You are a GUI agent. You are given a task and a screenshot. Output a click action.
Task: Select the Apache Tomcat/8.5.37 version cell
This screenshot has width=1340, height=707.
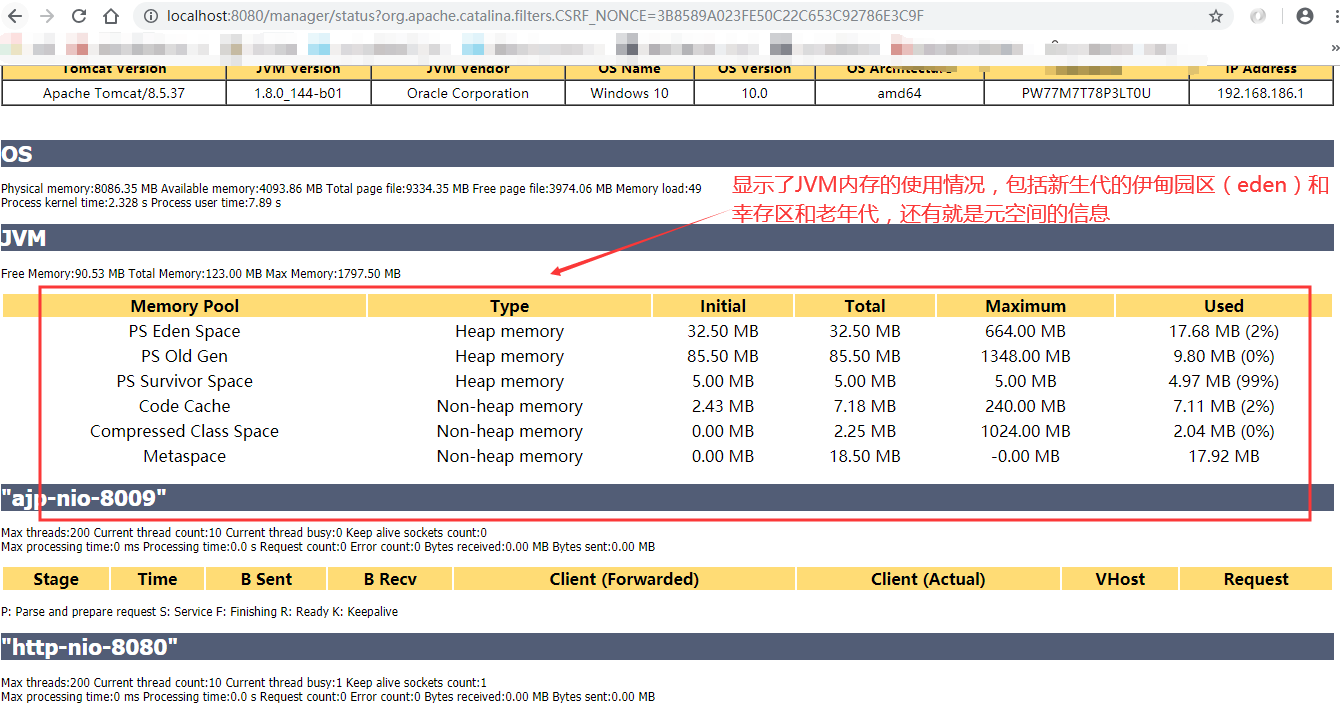click(x=113, y=93)
